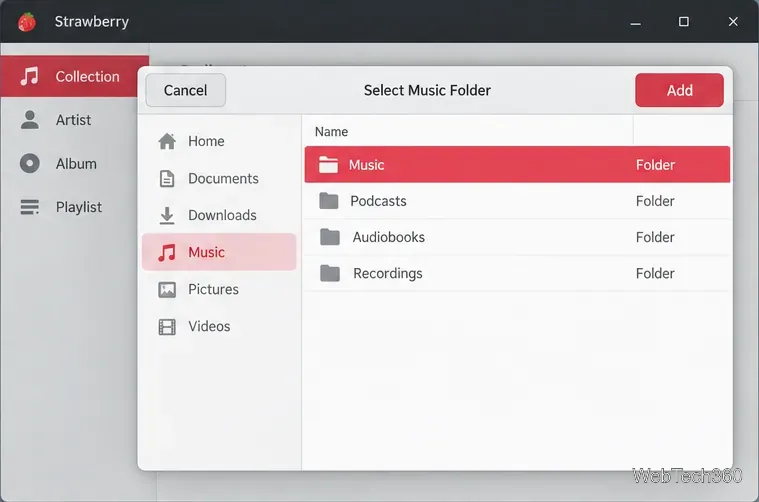Select the Audiobooks folder name
759x502 pixels.
[389, 237]
